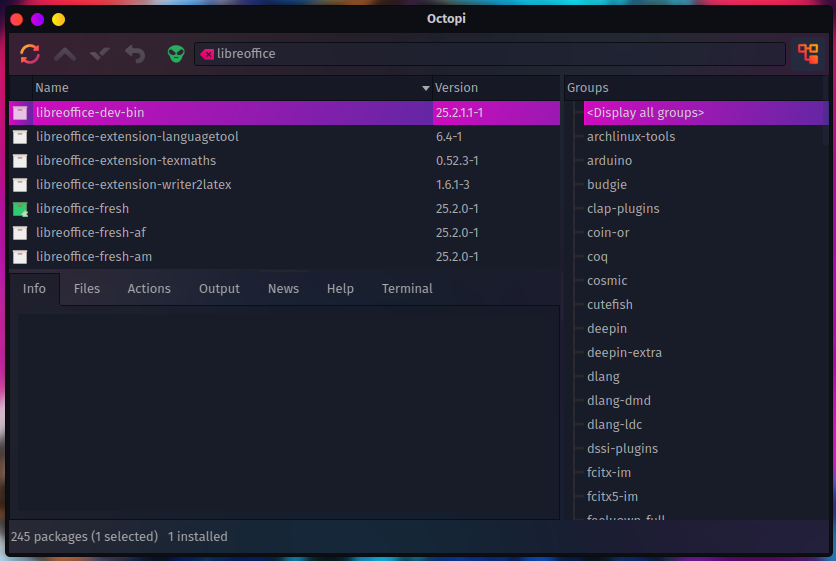This screenshot has height=561, width=836.
Task: Click the undo/cancel transactions icon
Action: (135, 54)
